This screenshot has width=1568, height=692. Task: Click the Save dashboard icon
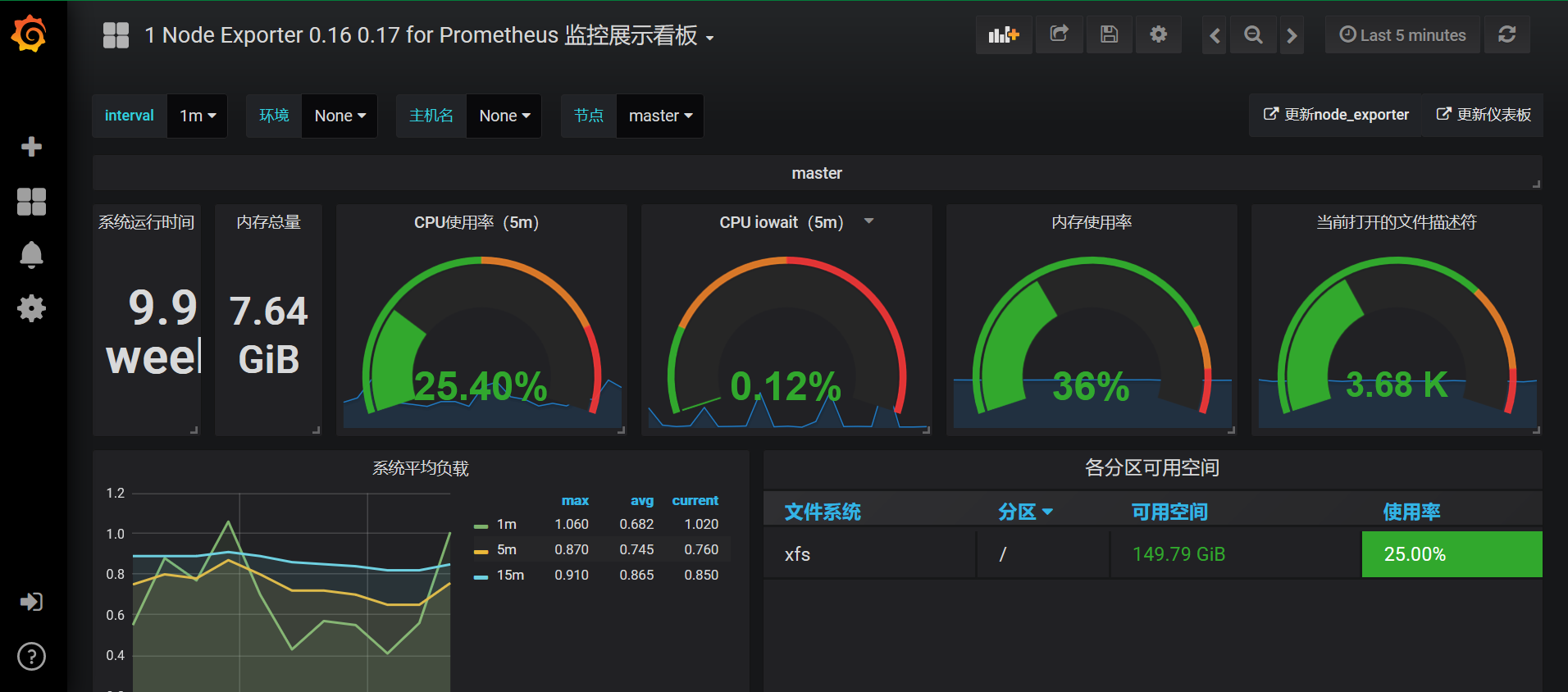pos(1109,35)
